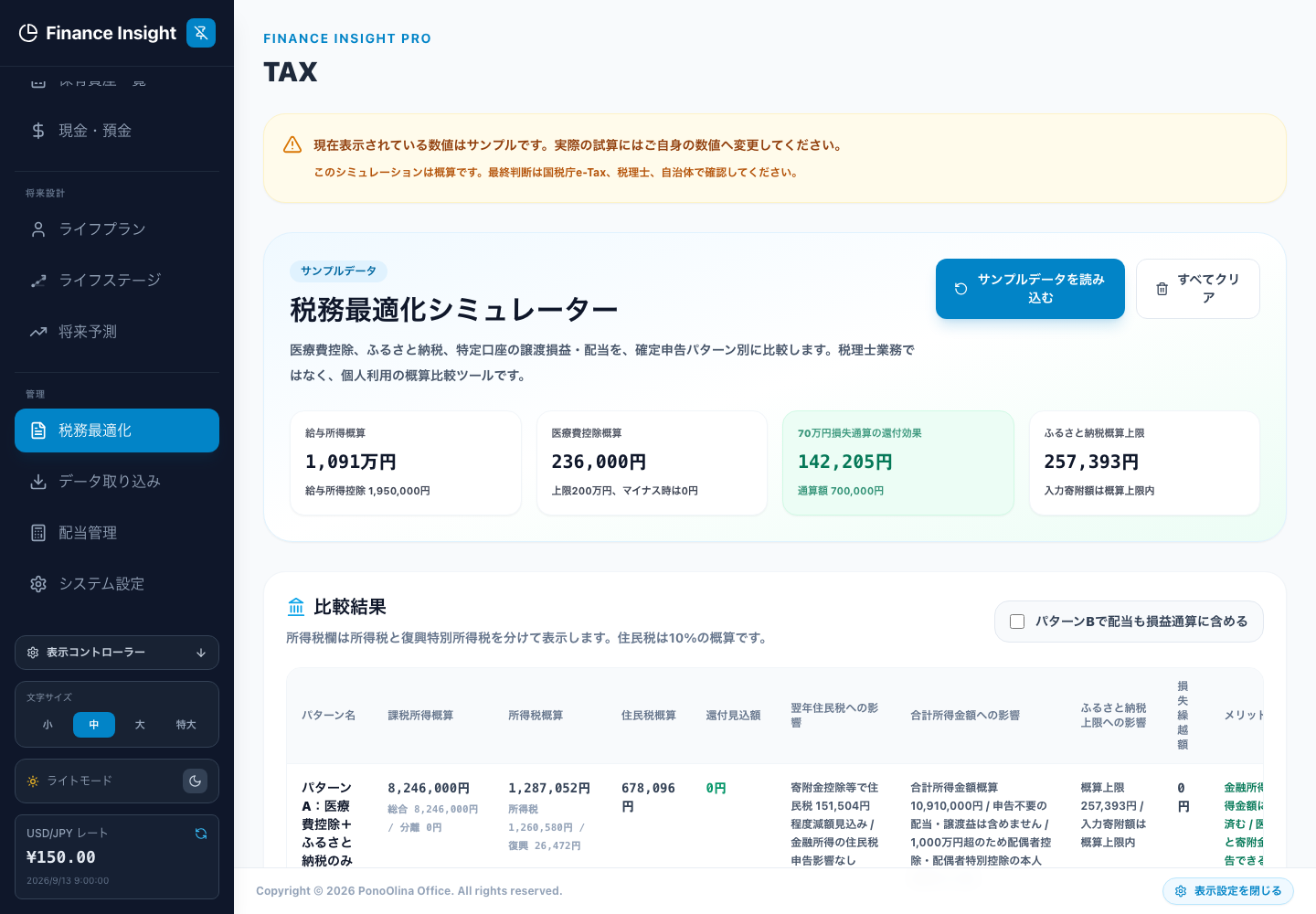1316x914 pixels.
Task: Open 配当管理 in the sidebar
Action: click(x=117, y=533)
